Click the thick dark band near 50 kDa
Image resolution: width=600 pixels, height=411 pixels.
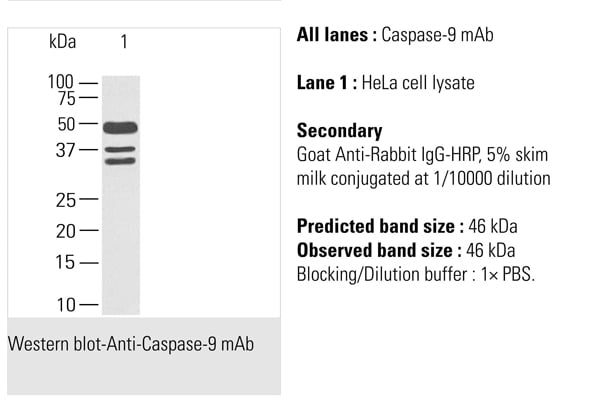pos(120,127)
